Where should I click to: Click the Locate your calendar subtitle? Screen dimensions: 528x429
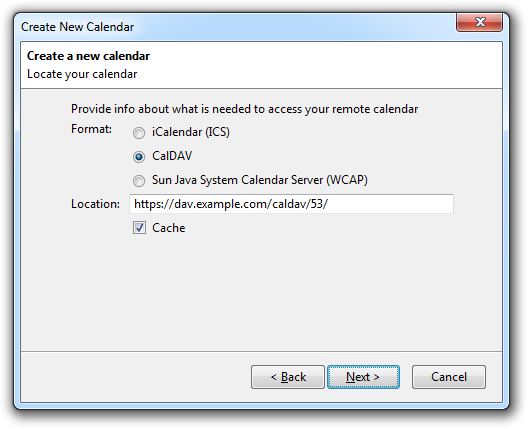[82, 74]
